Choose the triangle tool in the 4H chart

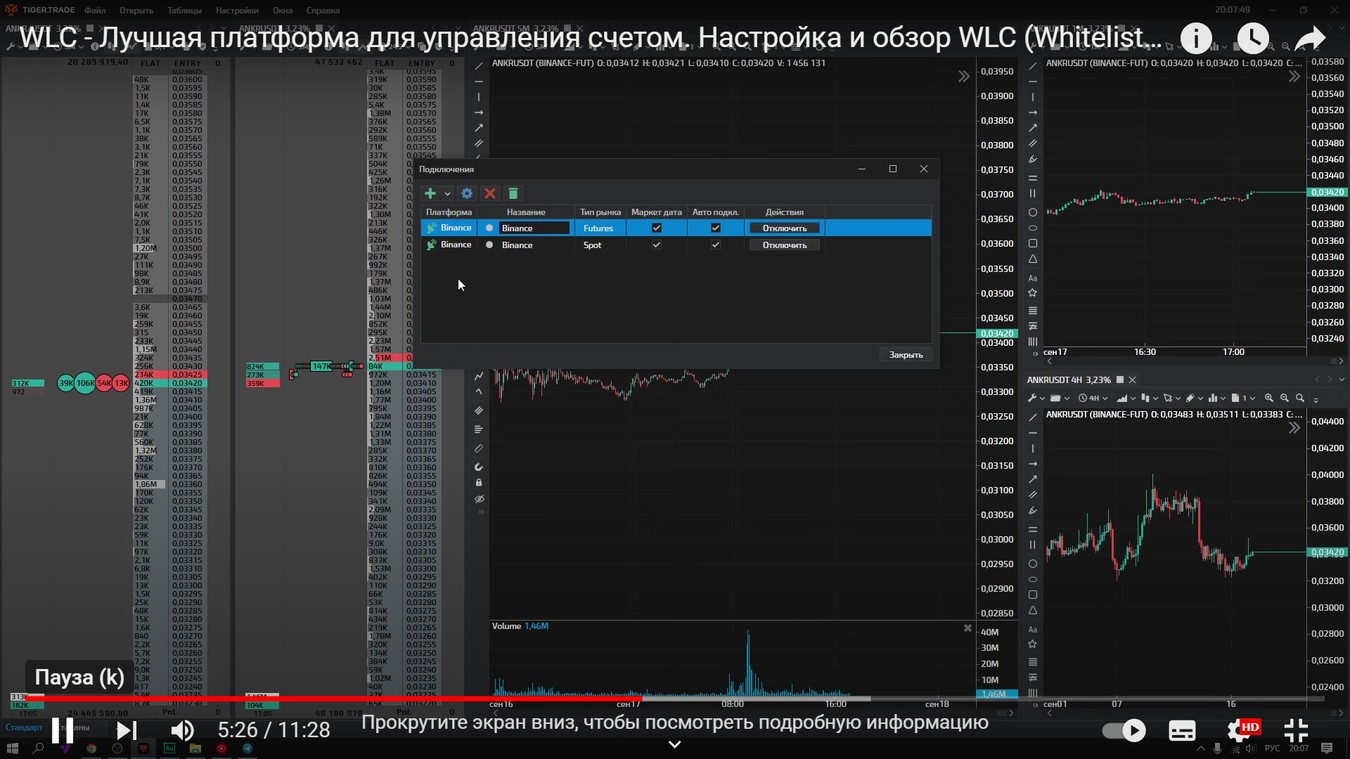click(x=1033, y=610)
